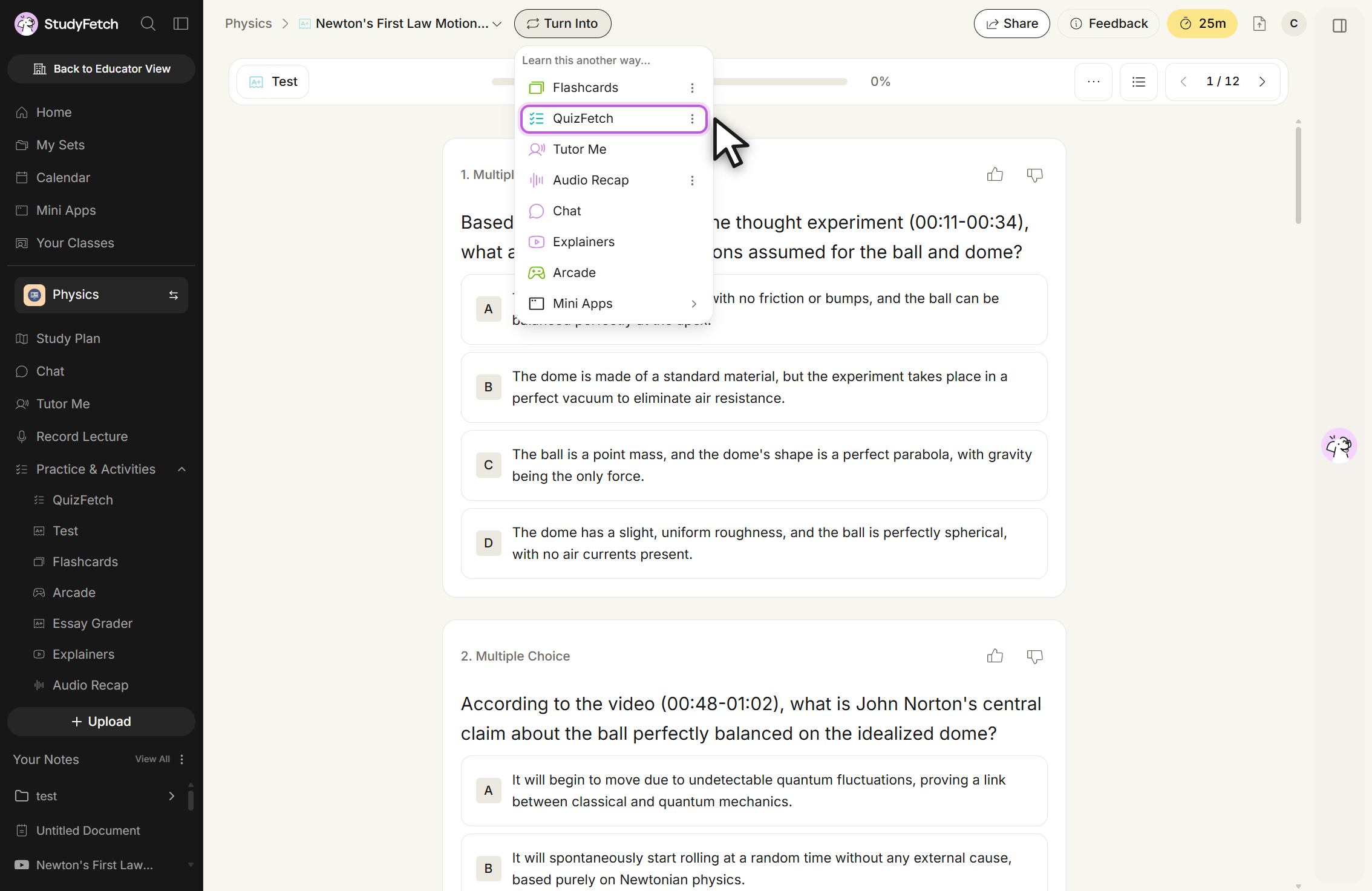
Task: Select Flashcards in Turn Into menu
Action: click(x=614, y=88)
